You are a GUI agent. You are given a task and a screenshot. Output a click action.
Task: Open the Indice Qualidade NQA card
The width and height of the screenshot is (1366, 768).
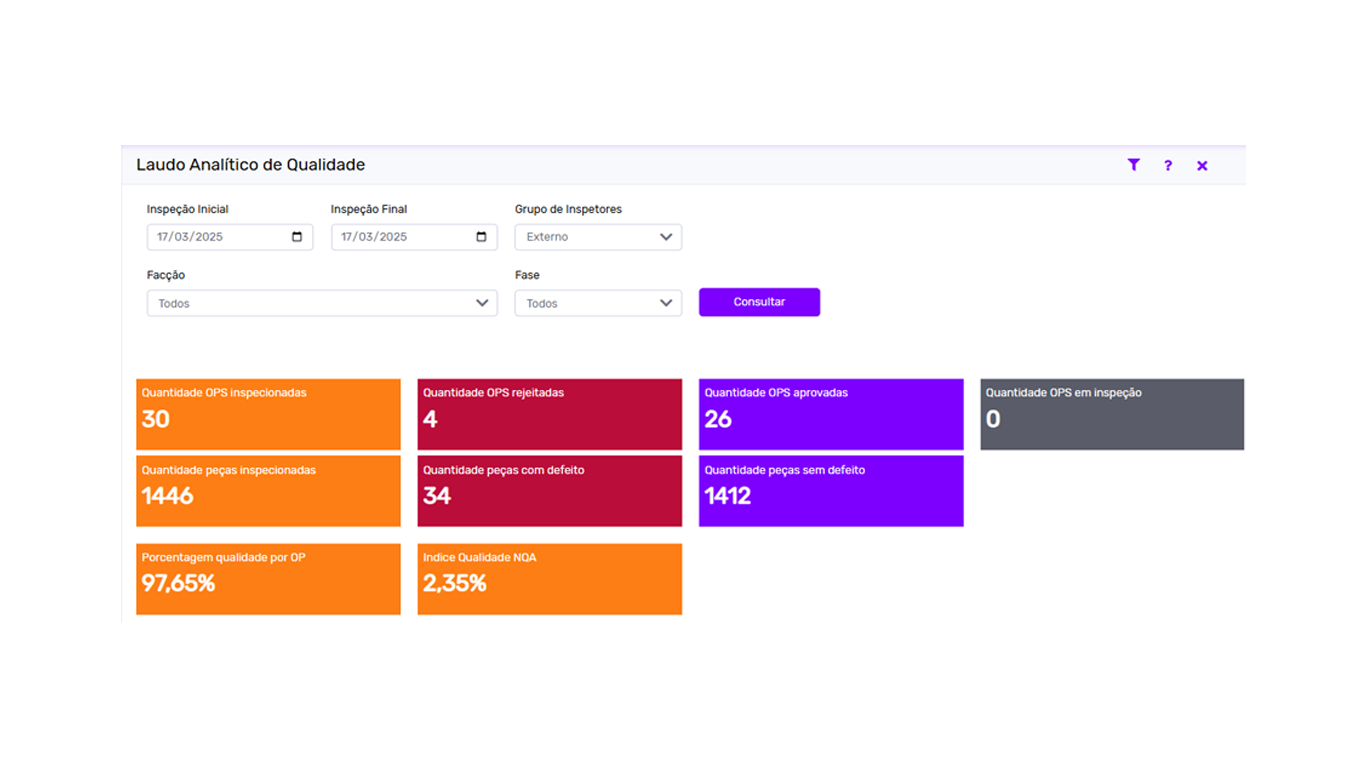pos(550,579)
